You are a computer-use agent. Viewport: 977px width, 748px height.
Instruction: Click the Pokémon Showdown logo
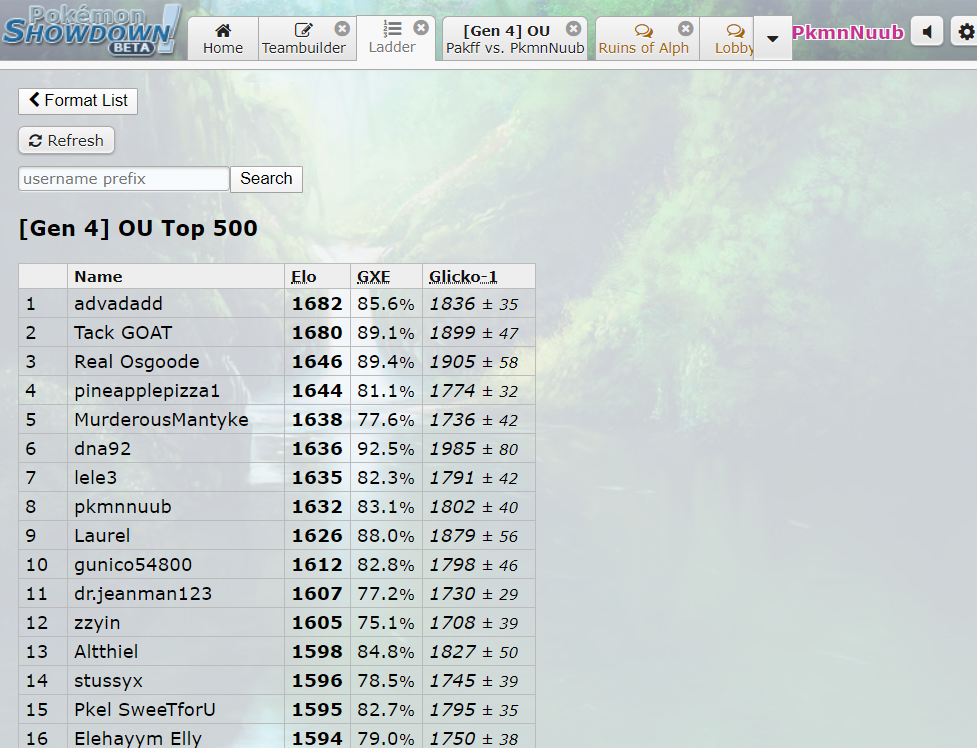tap(92, 30)
